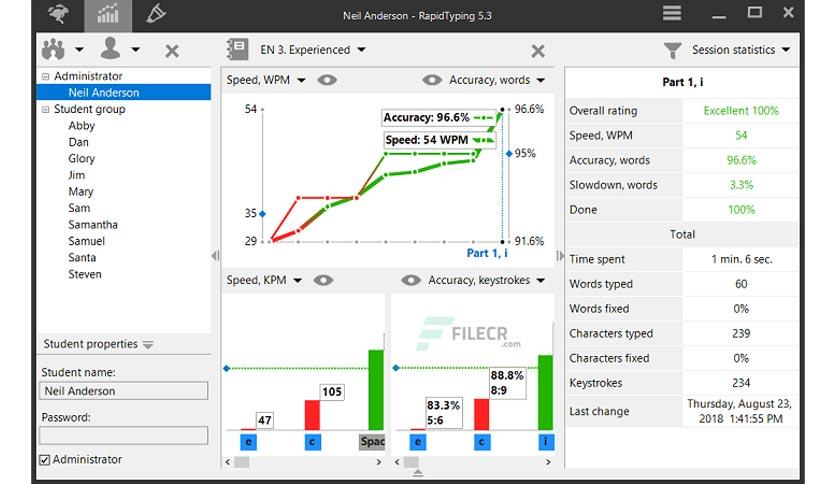
Task: Collapse the right panel using the splitter arrow
Action: click(560, 256)
